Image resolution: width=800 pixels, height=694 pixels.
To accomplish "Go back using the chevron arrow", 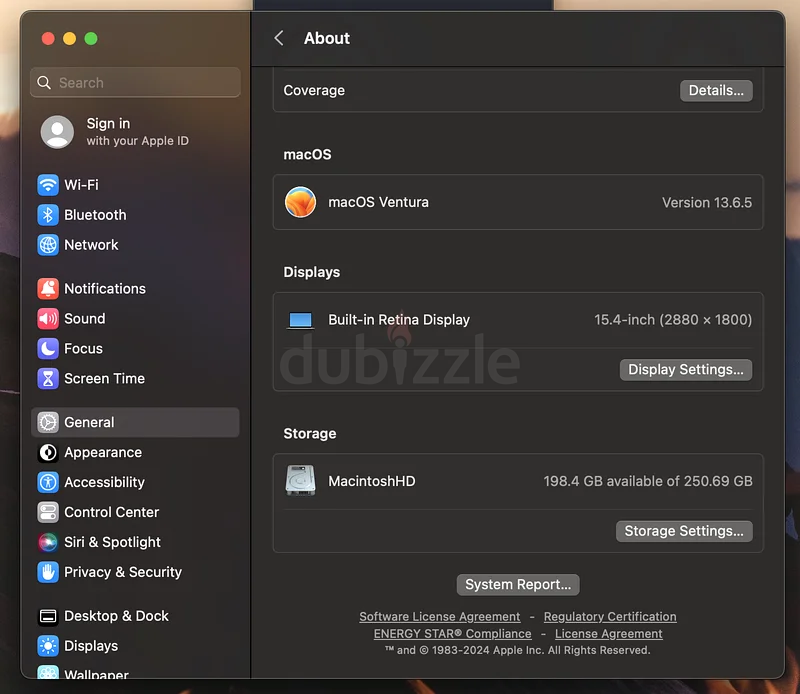I will tap(279, 38).
